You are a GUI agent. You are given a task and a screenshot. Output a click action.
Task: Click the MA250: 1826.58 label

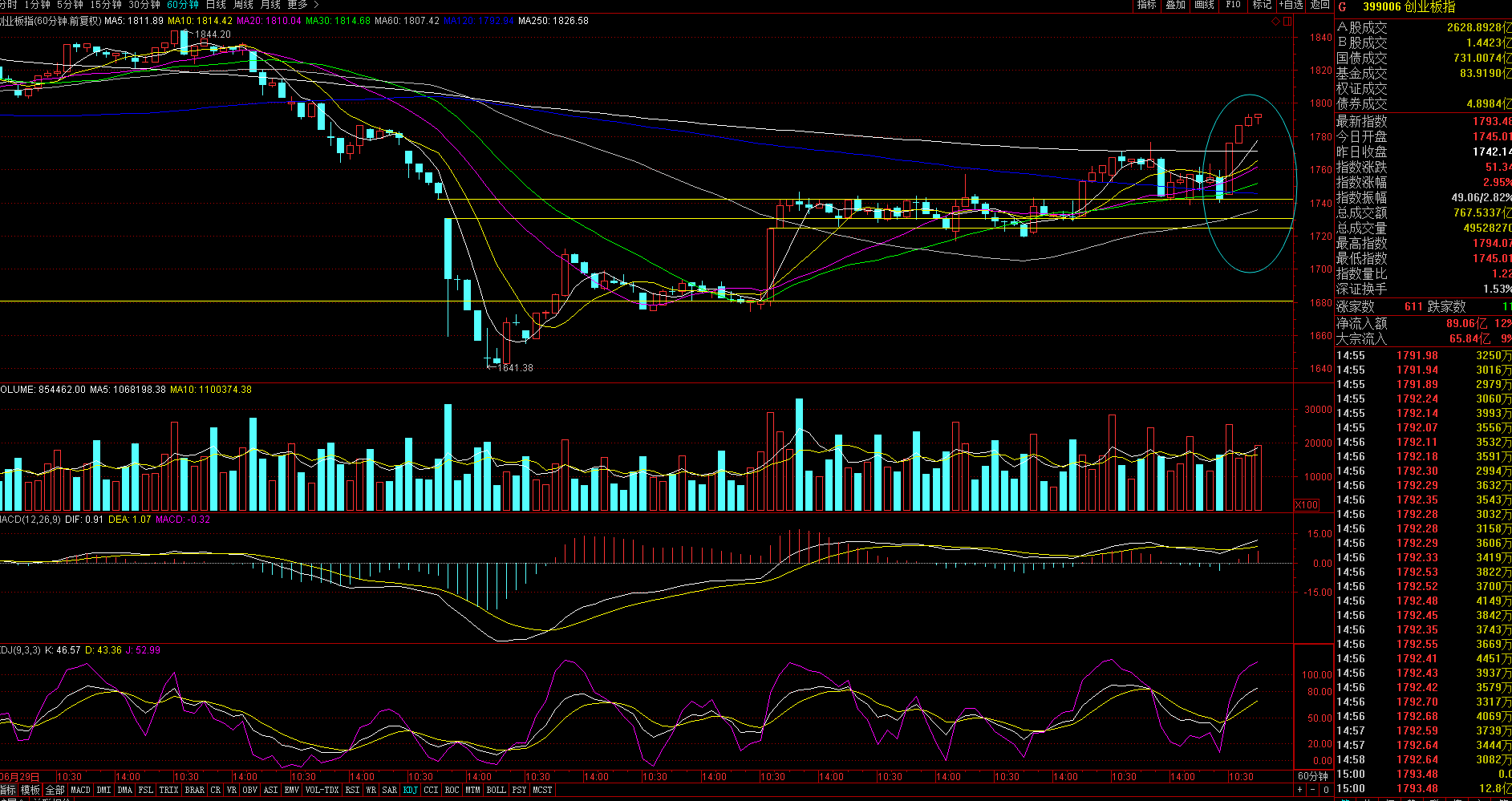tap(553, 21)
